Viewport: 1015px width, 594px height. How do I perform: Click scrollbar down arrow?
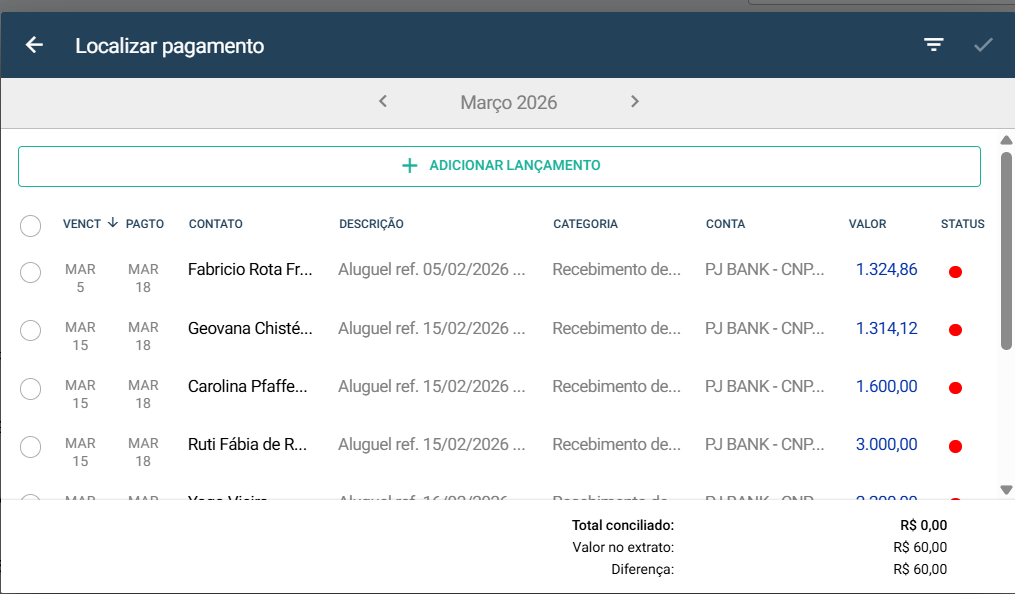tap(1006, 490)
